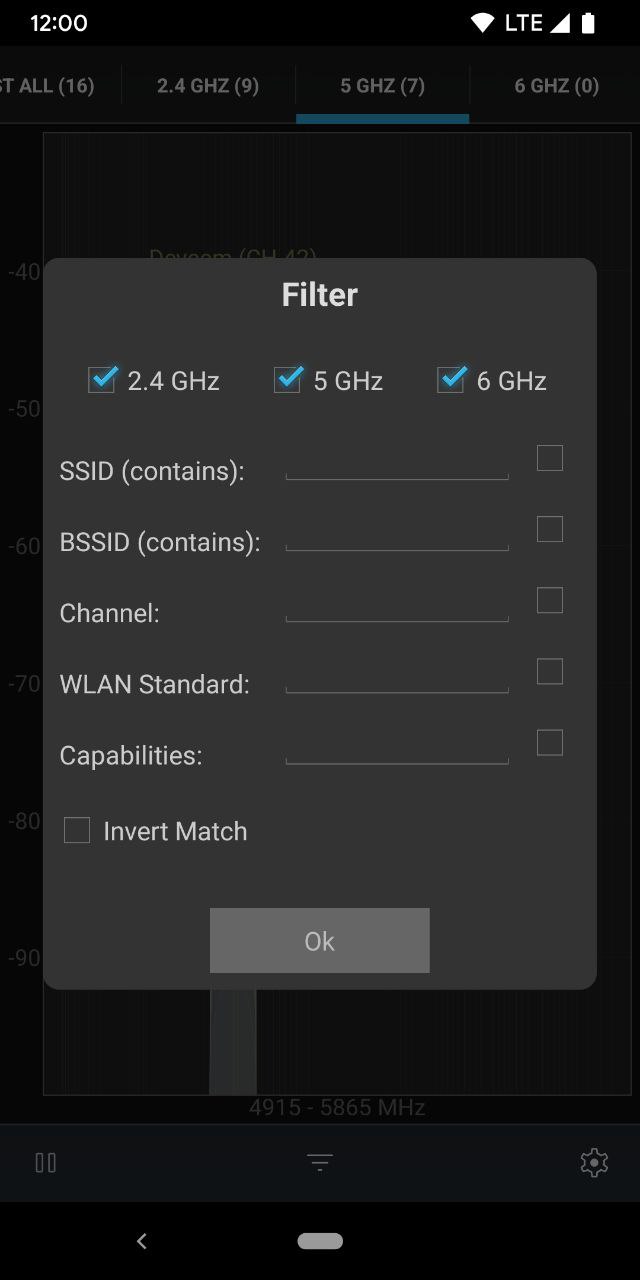The width and height of the screenshot is (640, 1280).
Task: Uncheck the 5 GHz checkbox
Action: click(x=288, y=380)
